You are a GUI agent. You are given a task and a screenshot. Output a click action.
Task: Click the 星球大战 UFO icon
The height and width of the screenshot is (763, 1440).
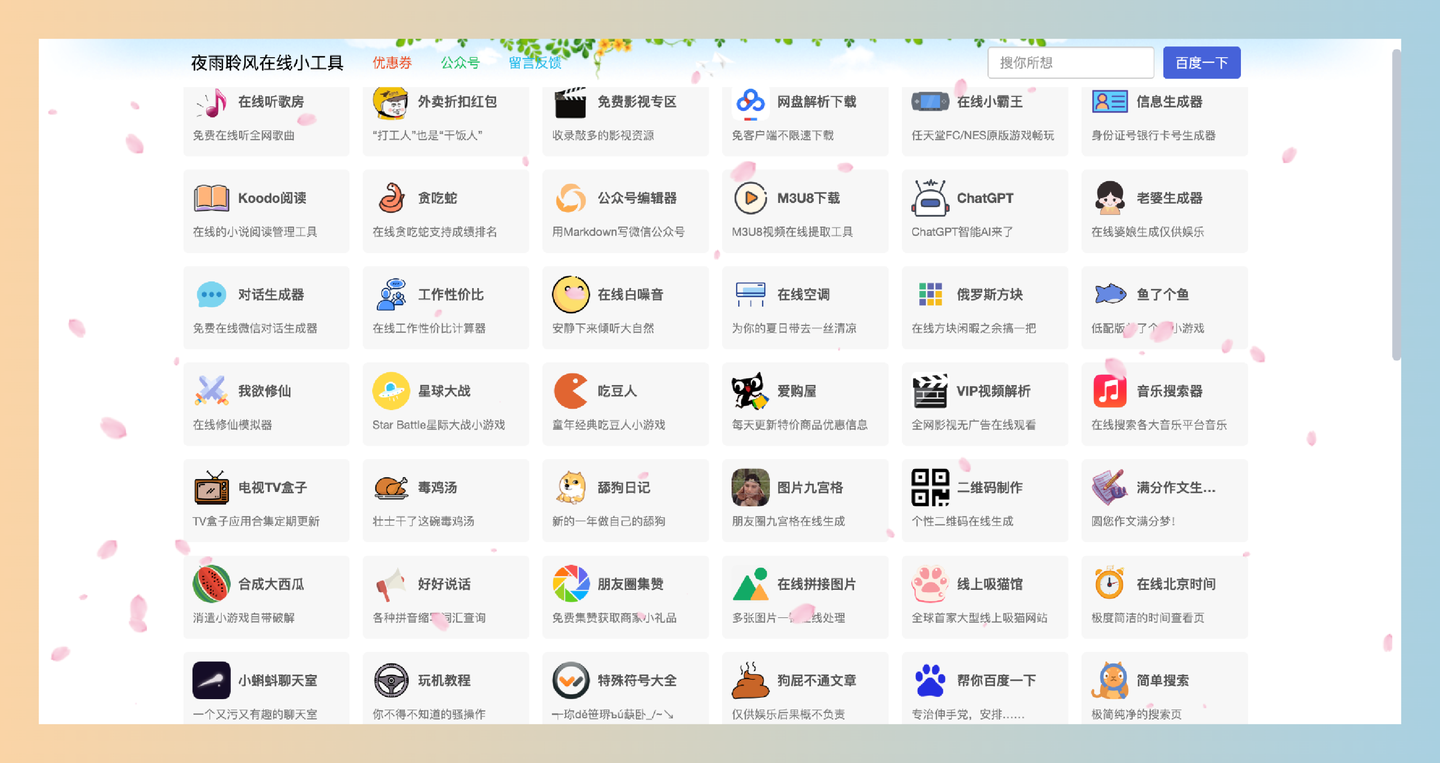(x=391, y=391)
